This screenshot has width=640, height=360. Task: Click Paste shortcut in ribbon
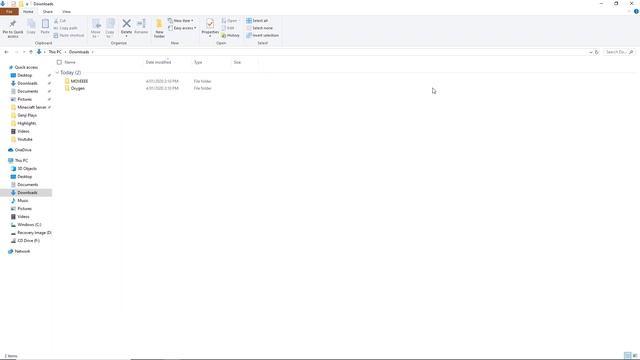point(69,36)
